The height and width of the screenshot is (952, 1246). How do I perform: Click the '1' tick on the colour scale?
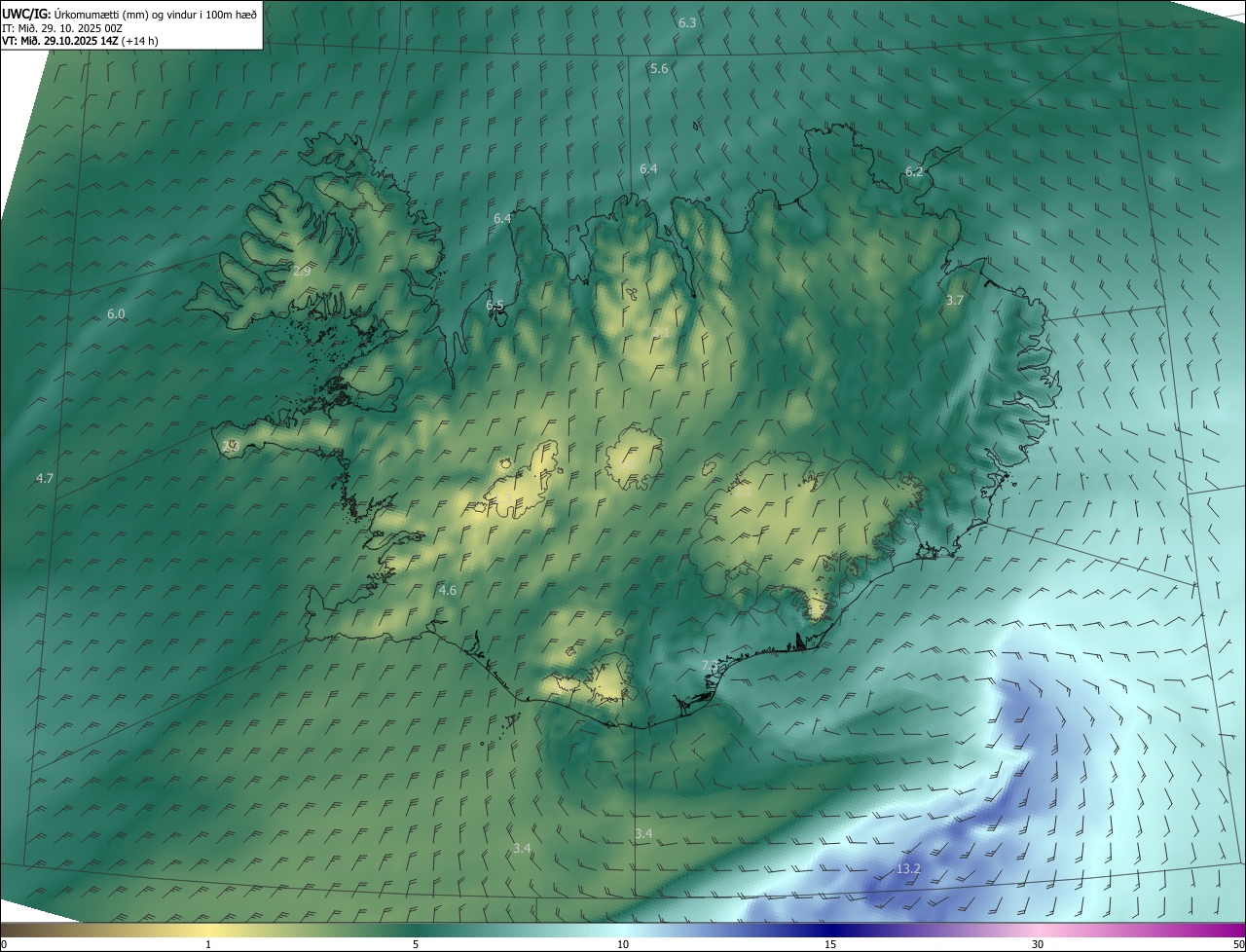tap(208, 944)
